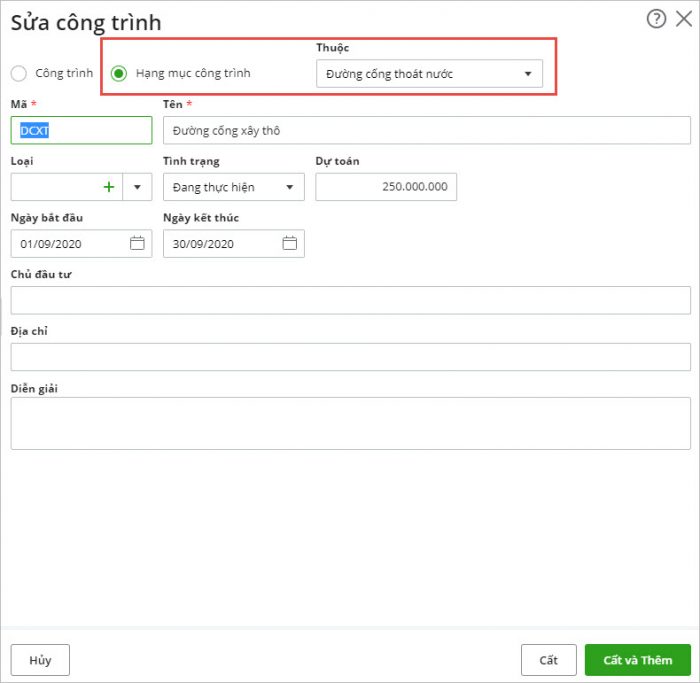700x683 pixels.
Task: Close the Sửa công trình dialog
Action: [684, 19]
